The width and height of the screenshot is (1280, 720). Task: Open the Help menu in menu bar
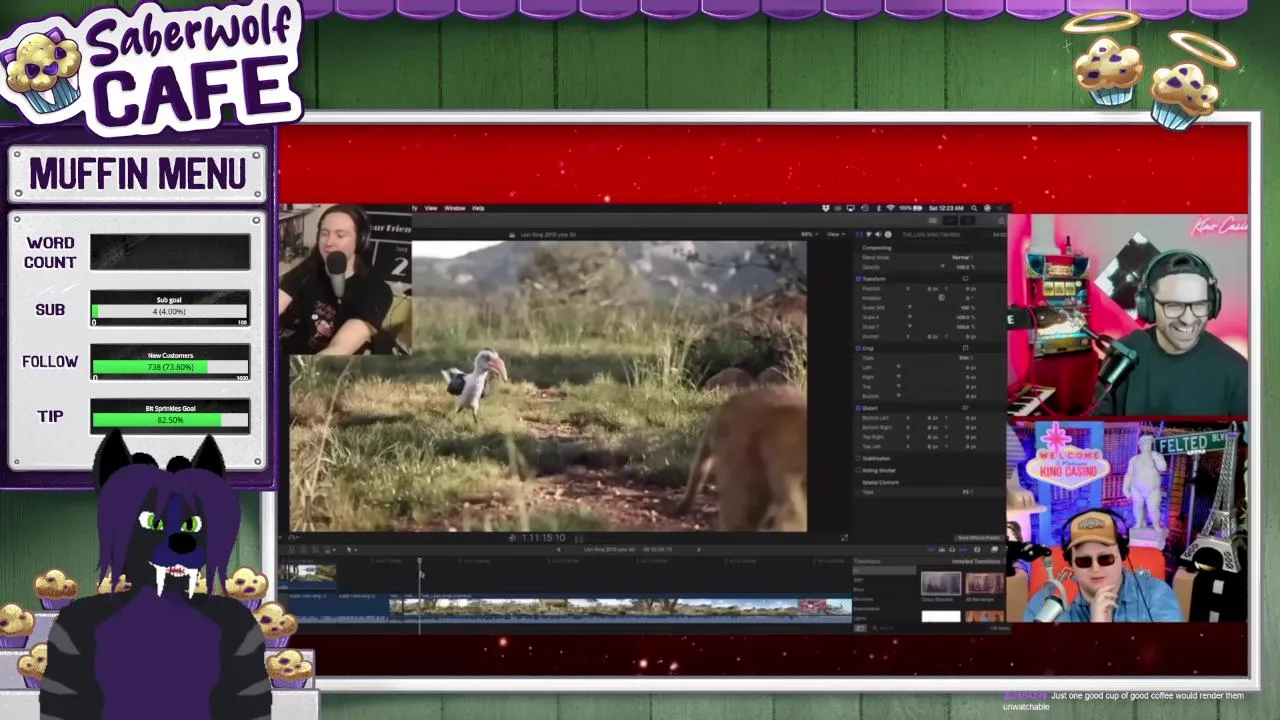pyautogui.click(x=478, y=208)
